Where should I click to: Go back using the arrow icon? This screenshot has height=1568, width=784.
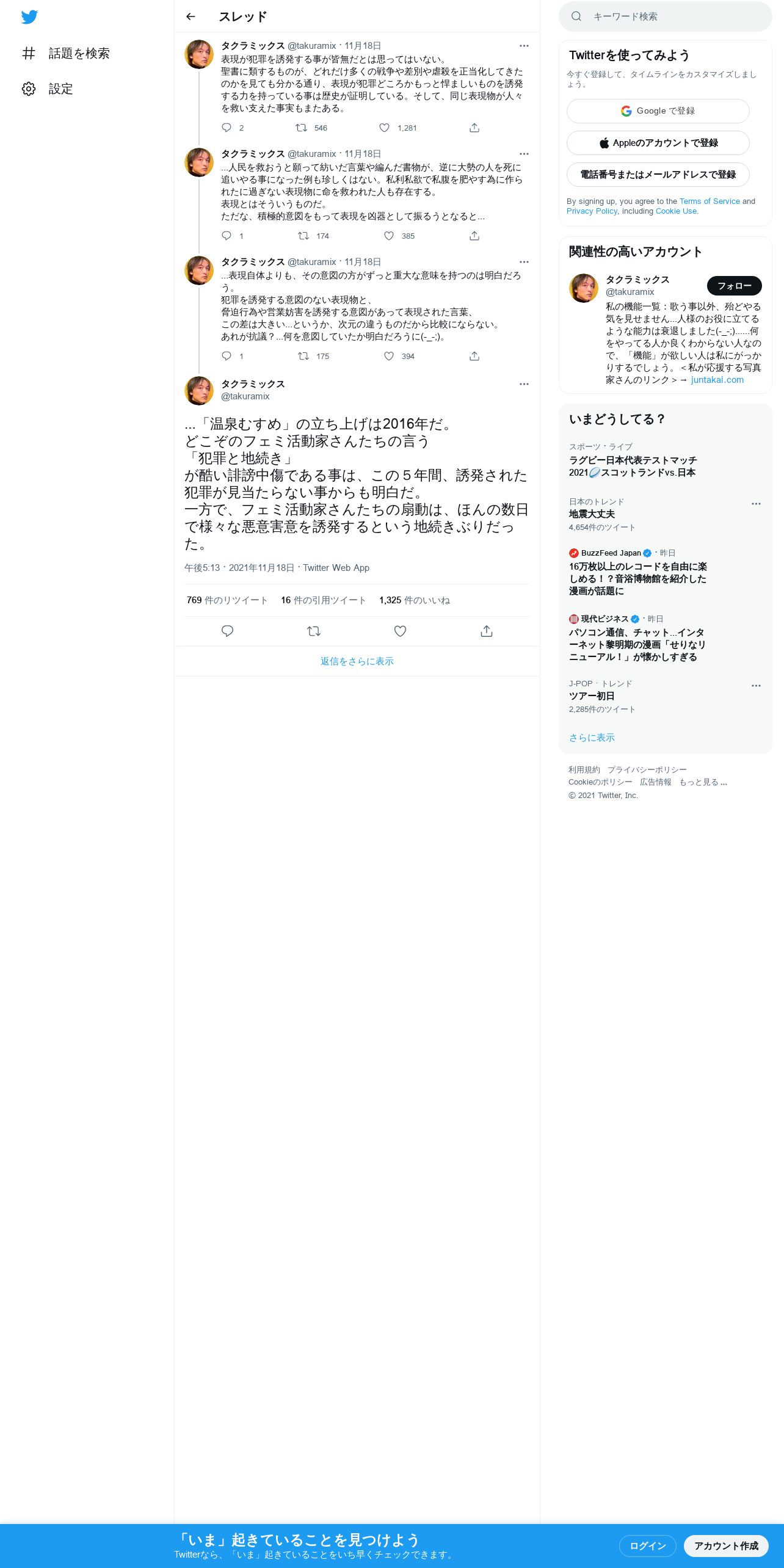[x=191, y=16]
